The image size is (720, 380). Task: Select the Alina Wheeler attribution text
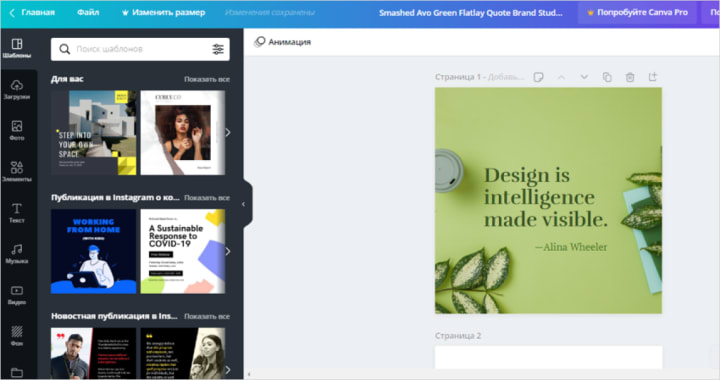(x=571, y=247)
